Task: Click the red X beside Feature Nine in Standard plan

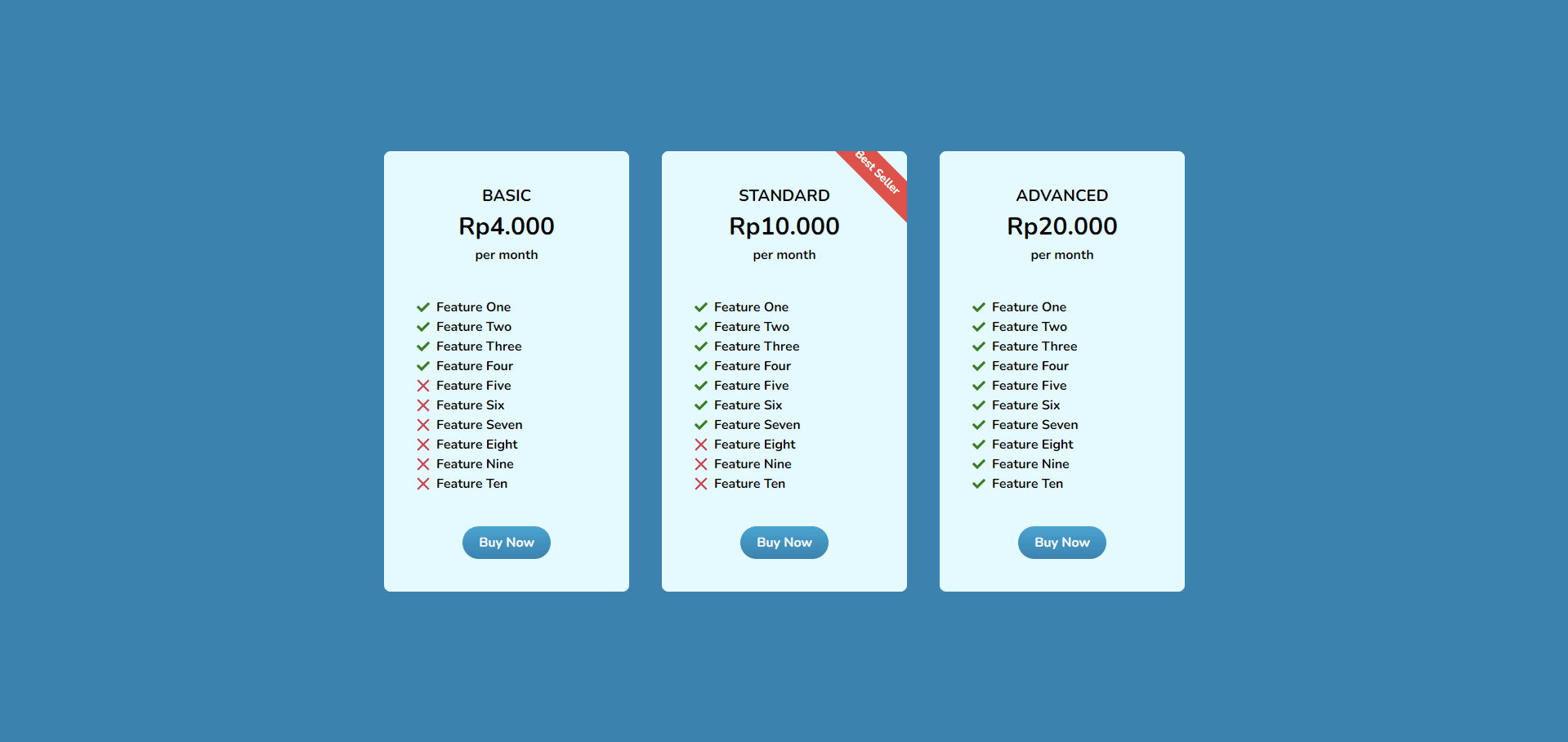Action: point(701,463)
